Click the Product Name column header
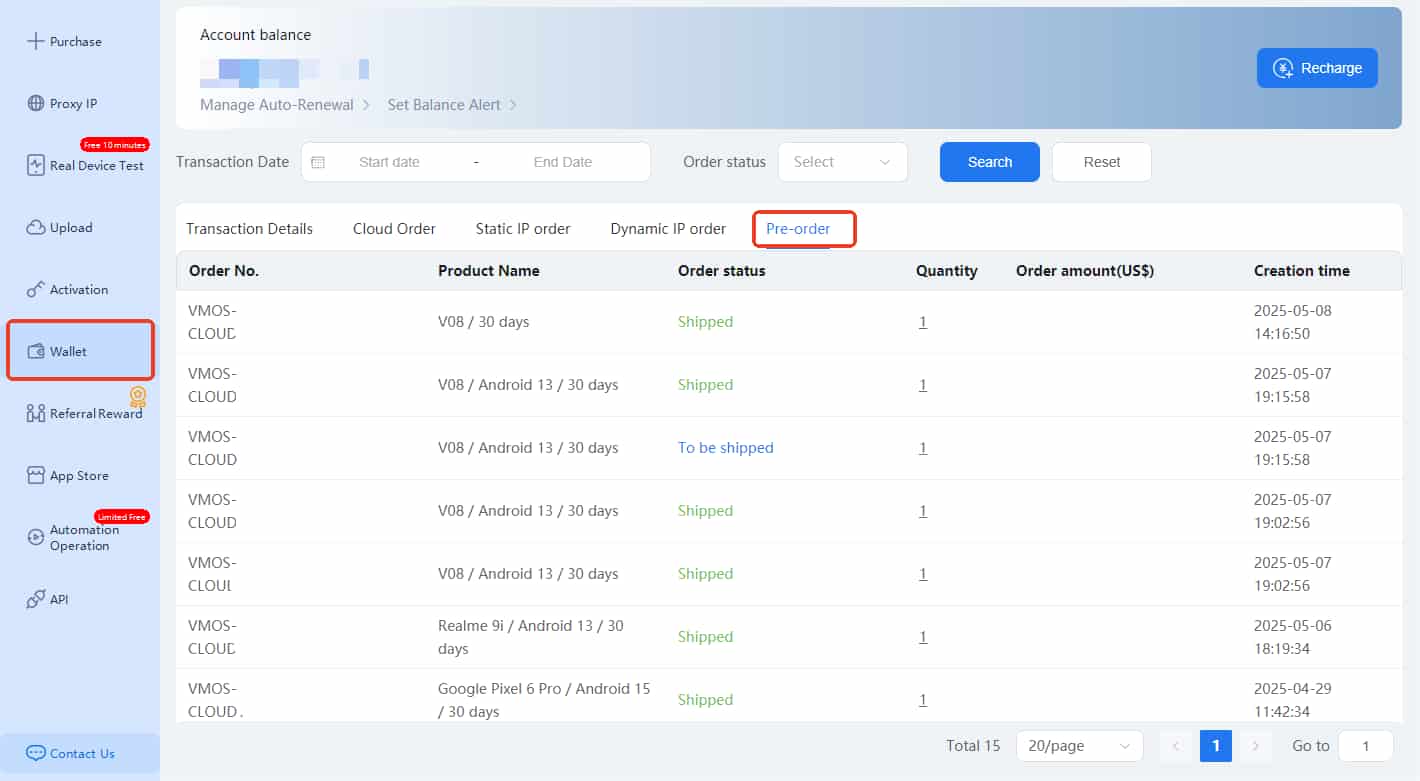 click(489, 271)
